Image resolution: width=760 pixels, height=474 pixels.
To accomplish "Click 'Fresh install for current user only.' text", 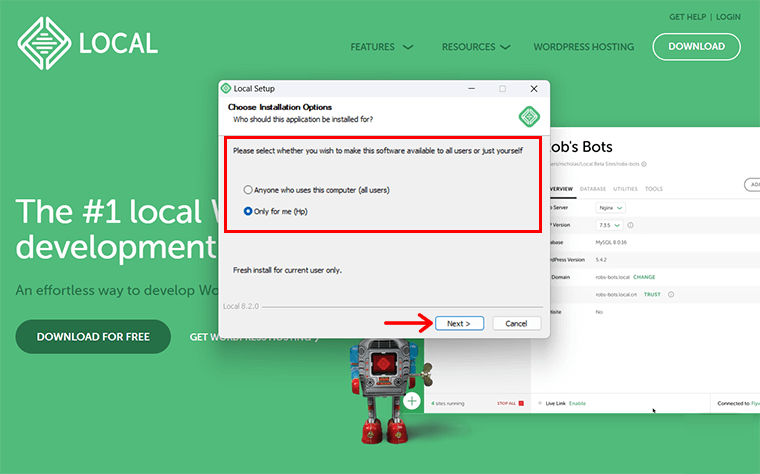I will pyautogui.click(x=287, y=270).
